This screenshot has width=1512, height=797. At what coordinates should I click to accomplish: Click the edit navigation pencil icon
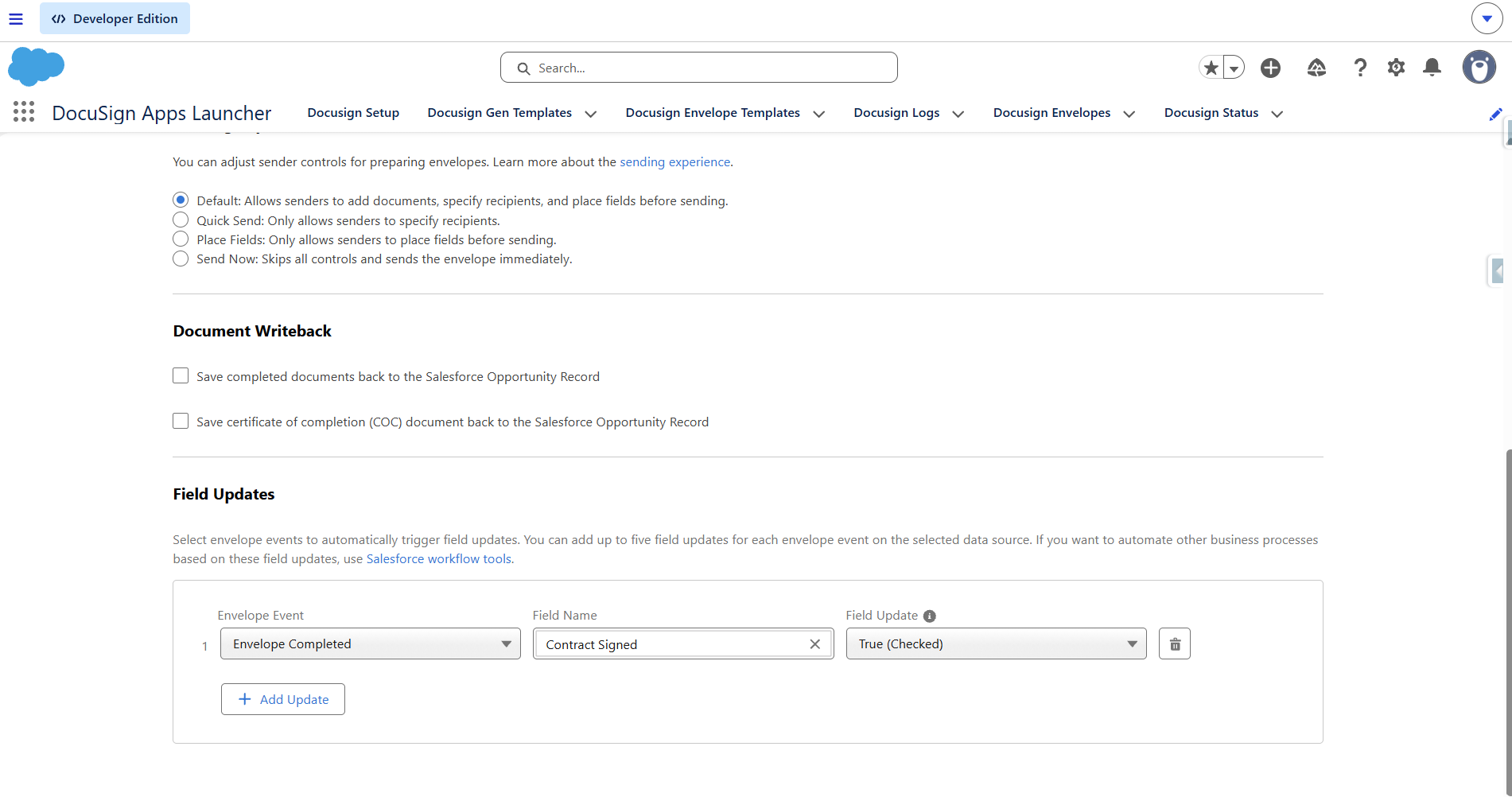pos(1495,114)
